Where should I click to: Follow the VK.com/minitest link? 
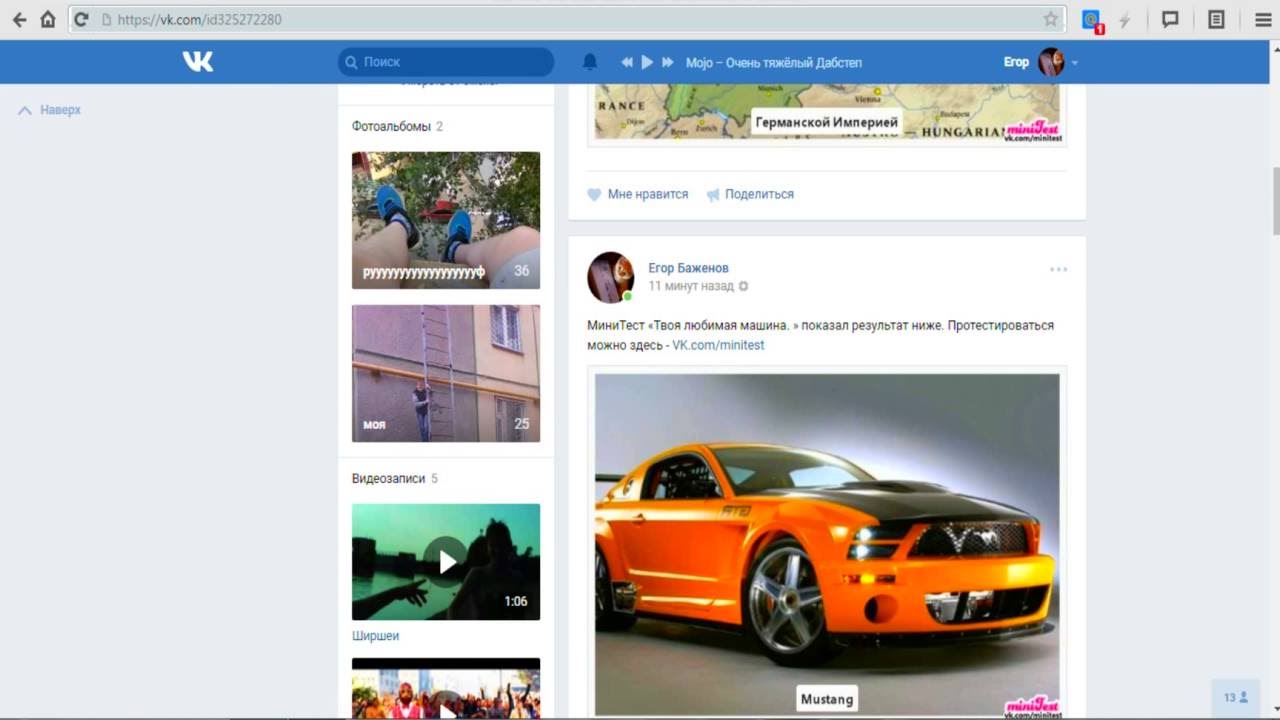coord(718,345)
